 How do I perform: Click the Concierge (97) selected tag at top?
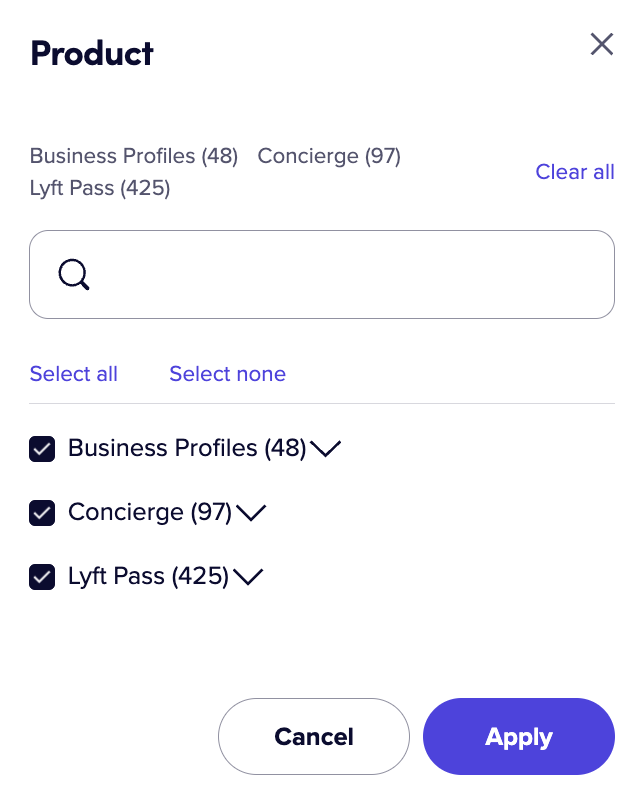[x=329, y=156]
